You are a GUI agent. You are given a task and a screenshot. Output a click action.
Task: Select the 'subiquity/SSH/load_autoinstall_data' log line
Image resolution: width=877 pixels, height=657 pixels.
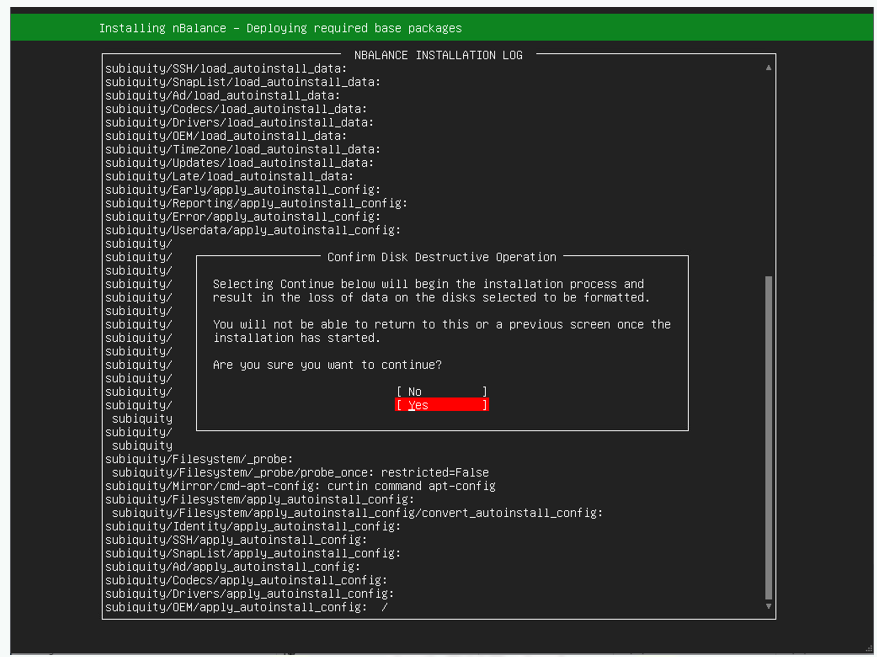pyautogui.click(x=225, y=68)
